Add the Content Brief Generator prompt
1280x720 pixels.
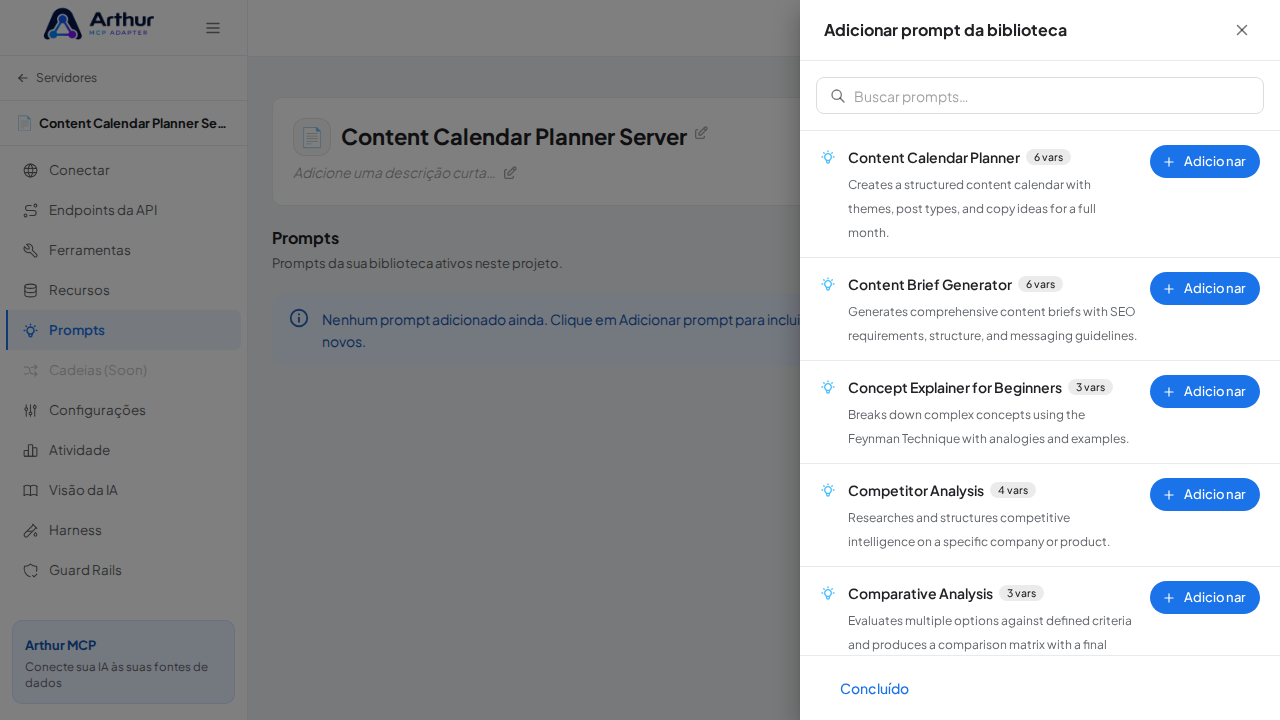pyautogui.click(x=1205, y=288)
